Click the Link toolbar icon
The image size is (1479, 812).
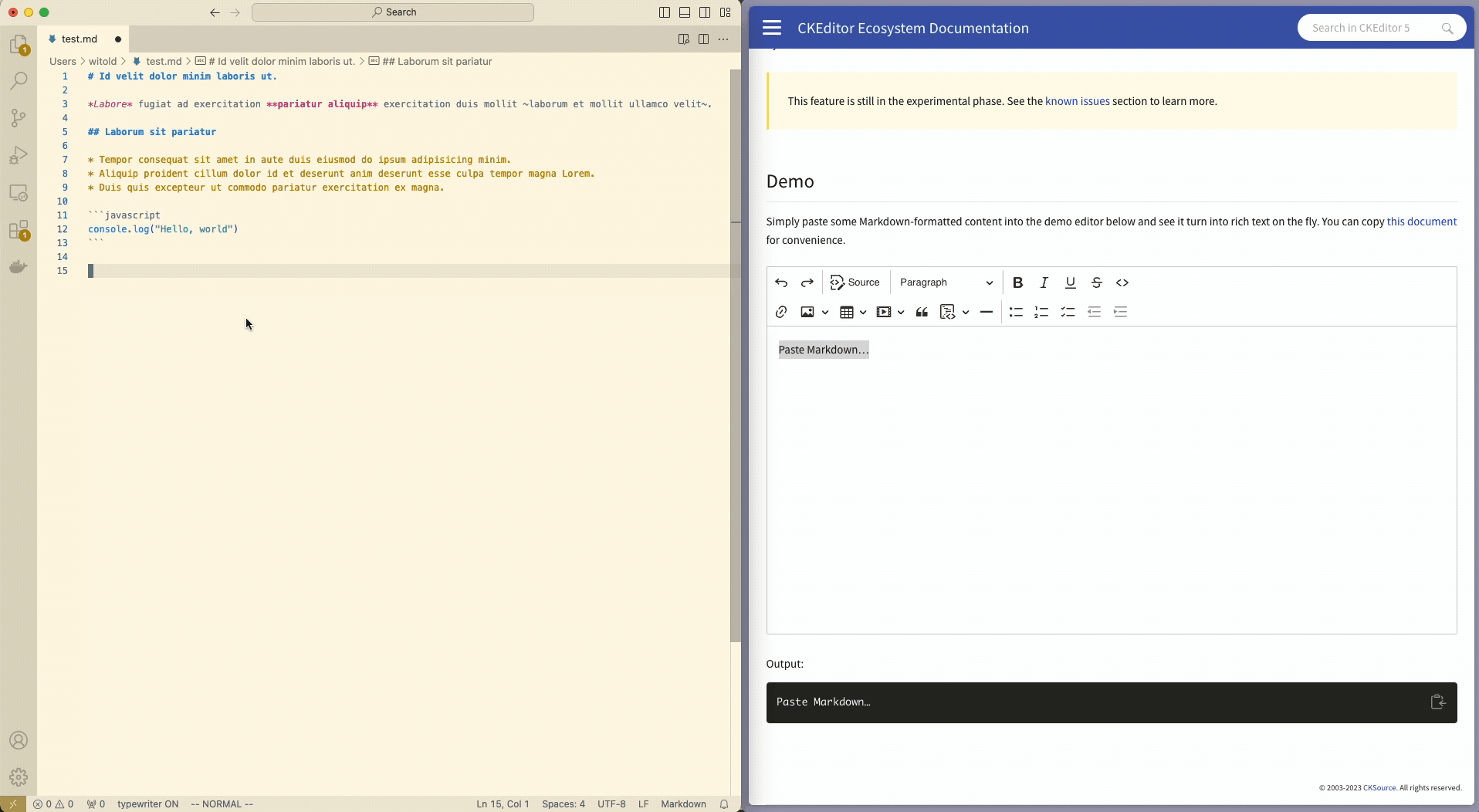click(x=781, y=312)
